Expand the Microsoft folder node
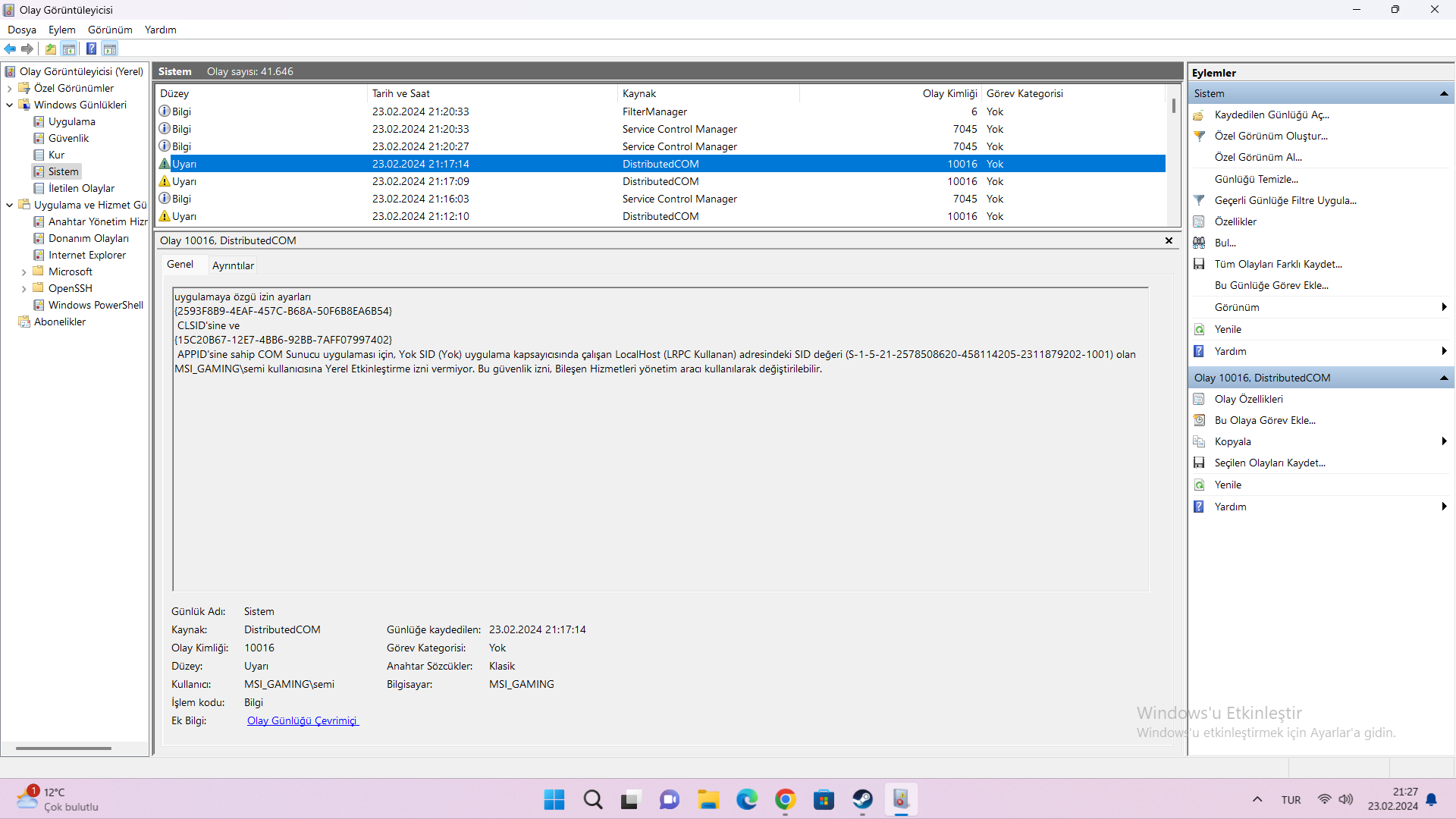 [x=24, y=271]
